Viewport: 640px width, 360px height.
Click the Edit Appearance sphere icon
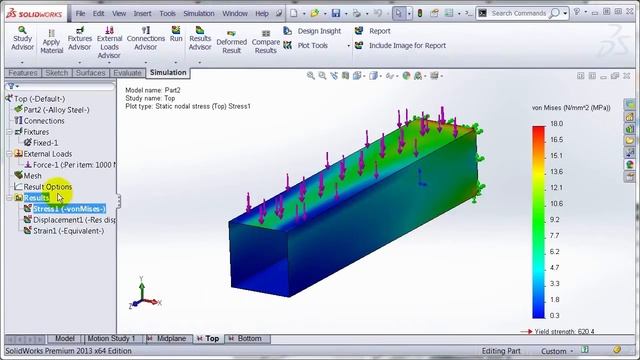[x=406, y=76]
